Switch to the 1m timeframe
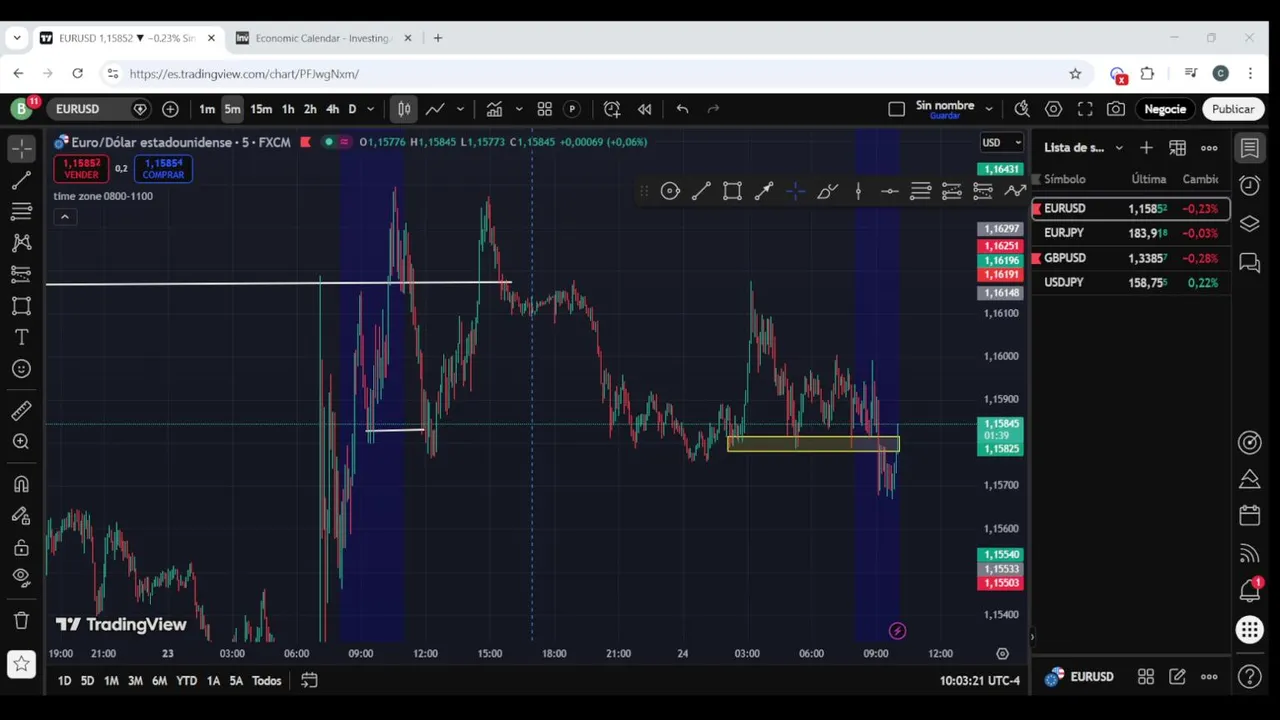The height and width of the screenshot is (720, 1280). (206, 109)
